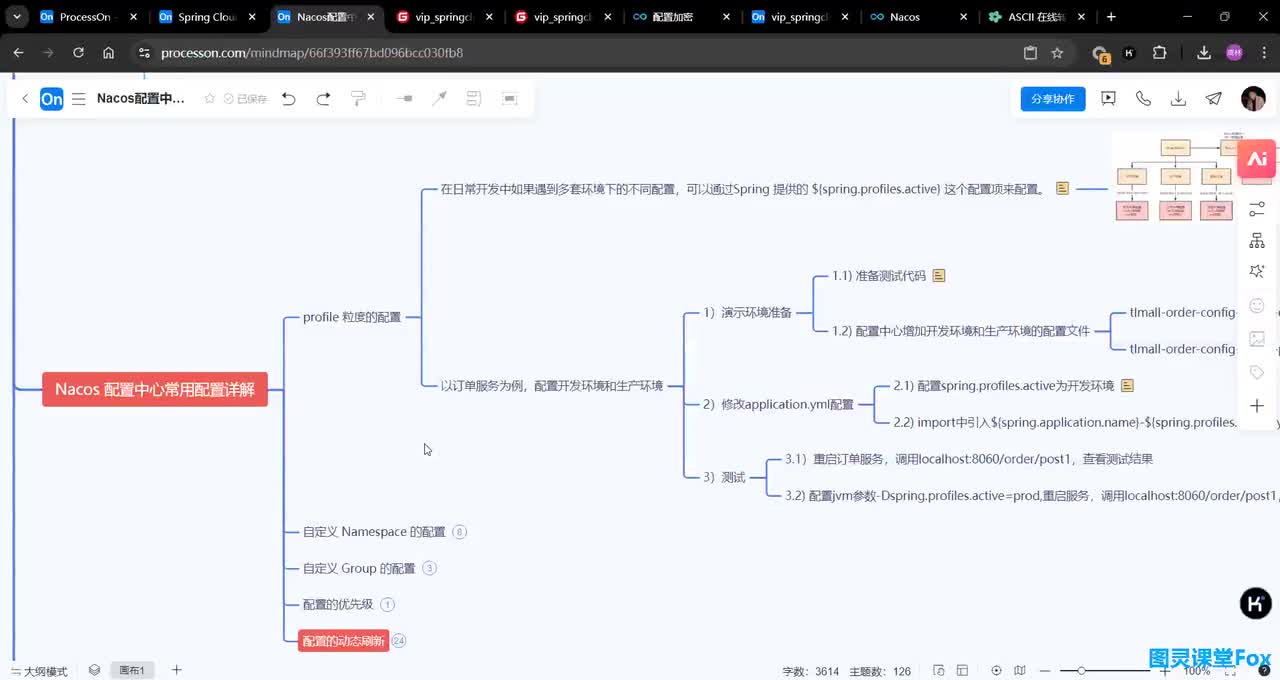The width and height of the screenshot is (1280, 680).
Task: Click the architecture diagram thumbnail image
Action: click(x=1175, y=177)
